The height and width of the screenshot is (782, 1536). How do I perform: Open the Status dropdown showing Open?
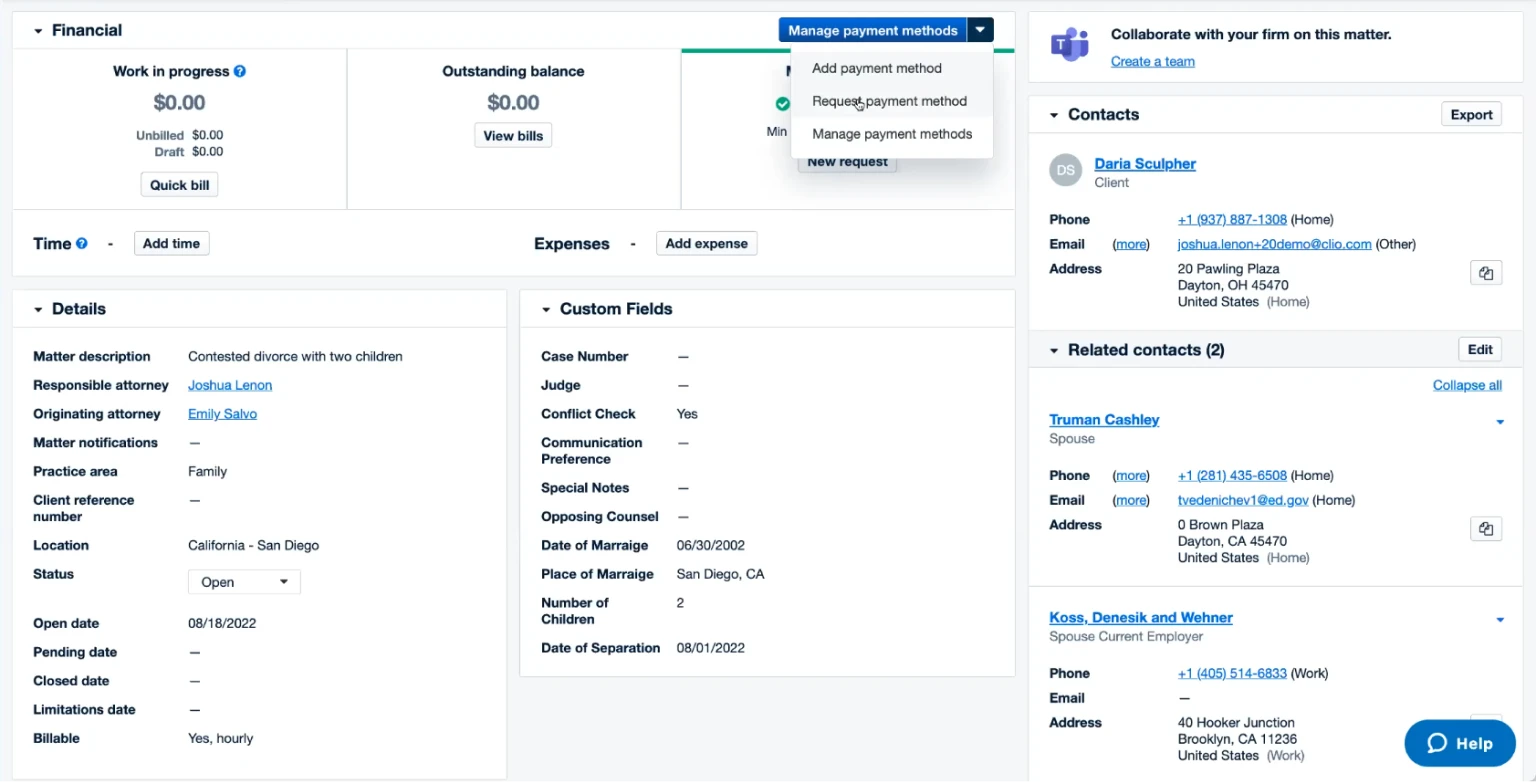coord(244,581)
